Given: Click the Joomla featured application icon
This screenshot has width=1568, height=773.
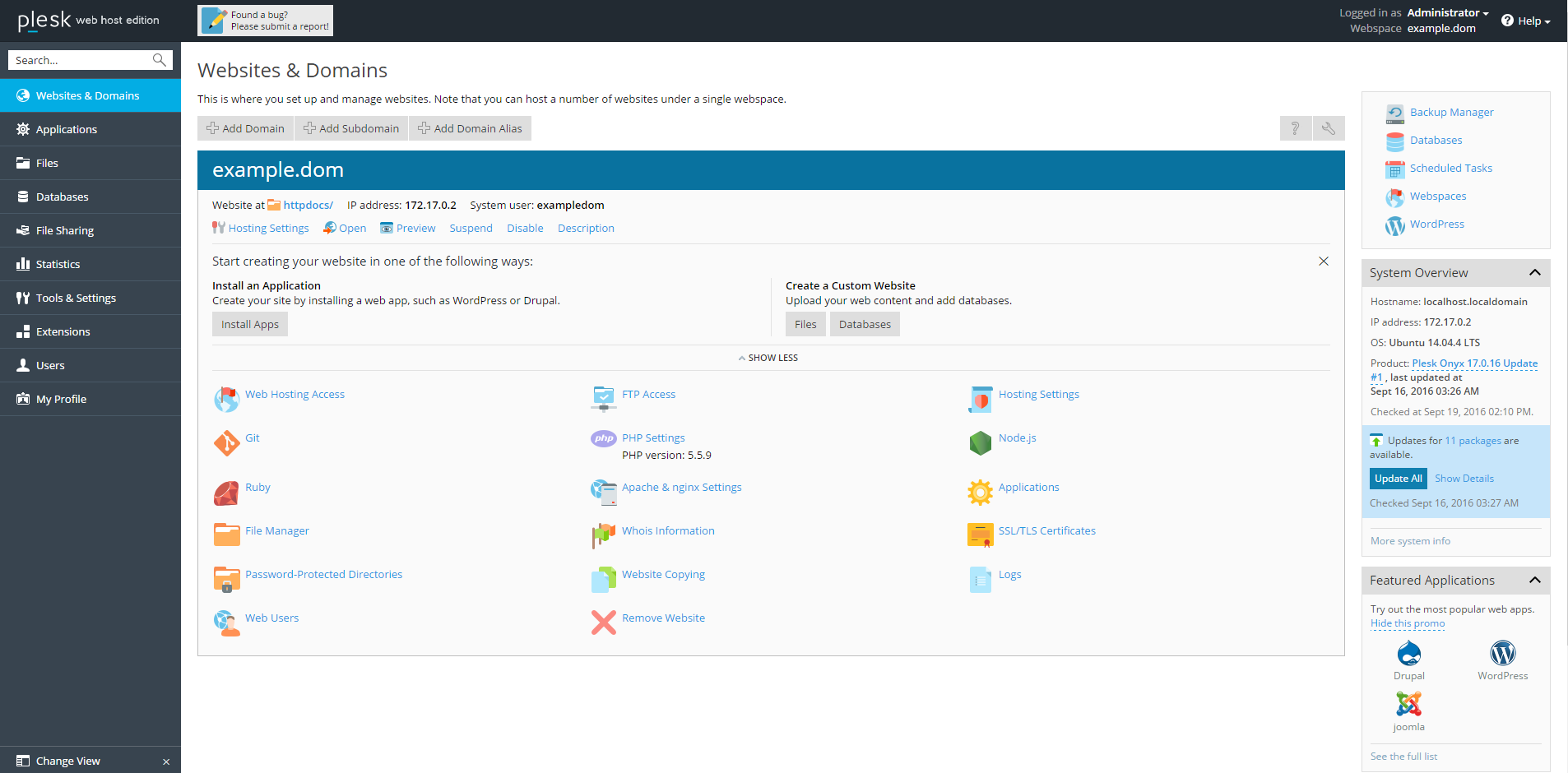Looking at the screenshot, I should point(1408,705).
